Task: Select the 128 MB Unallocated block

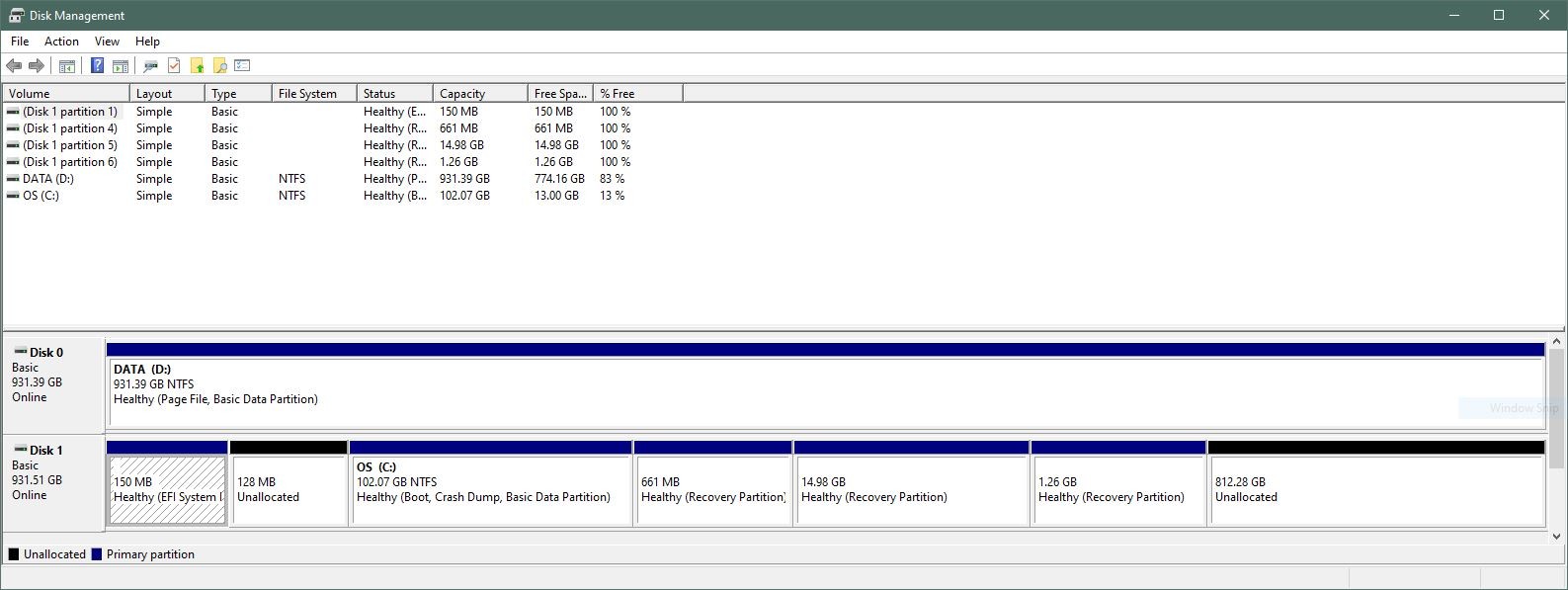Action: tap(289, 483)
